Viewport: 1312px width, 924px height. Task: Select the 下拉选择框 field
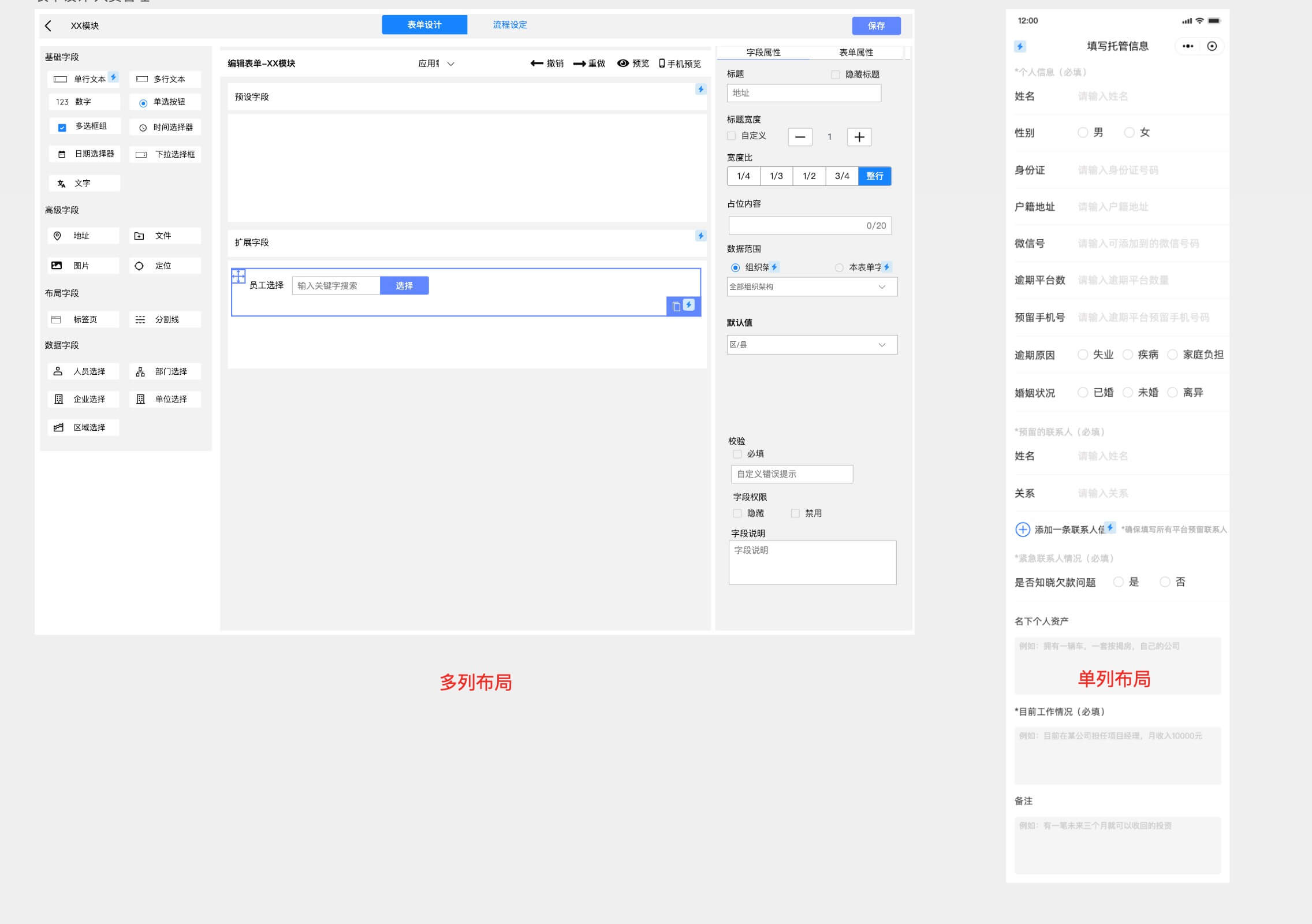click(x=165, y=154)
